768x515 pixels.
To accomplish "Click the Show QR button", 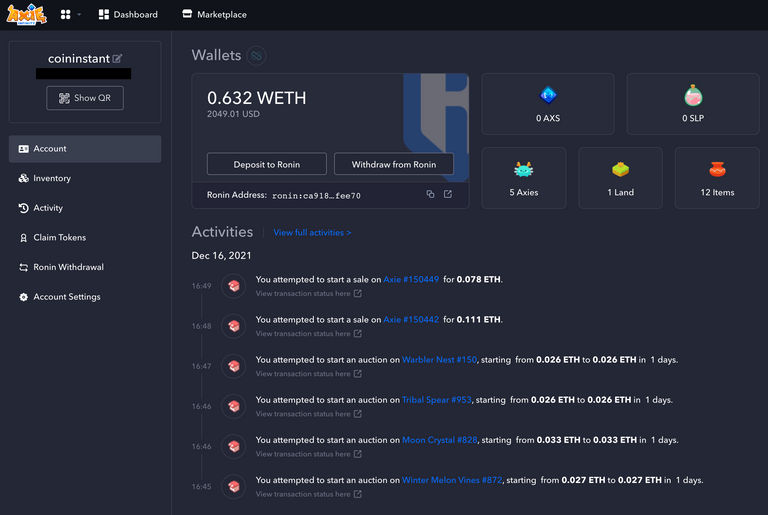I will (x=85, y=98).
